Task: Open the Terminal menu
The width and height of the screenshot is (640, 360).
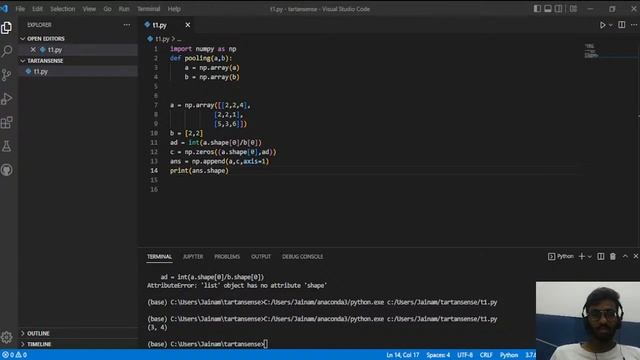Action: coord(148,9)
